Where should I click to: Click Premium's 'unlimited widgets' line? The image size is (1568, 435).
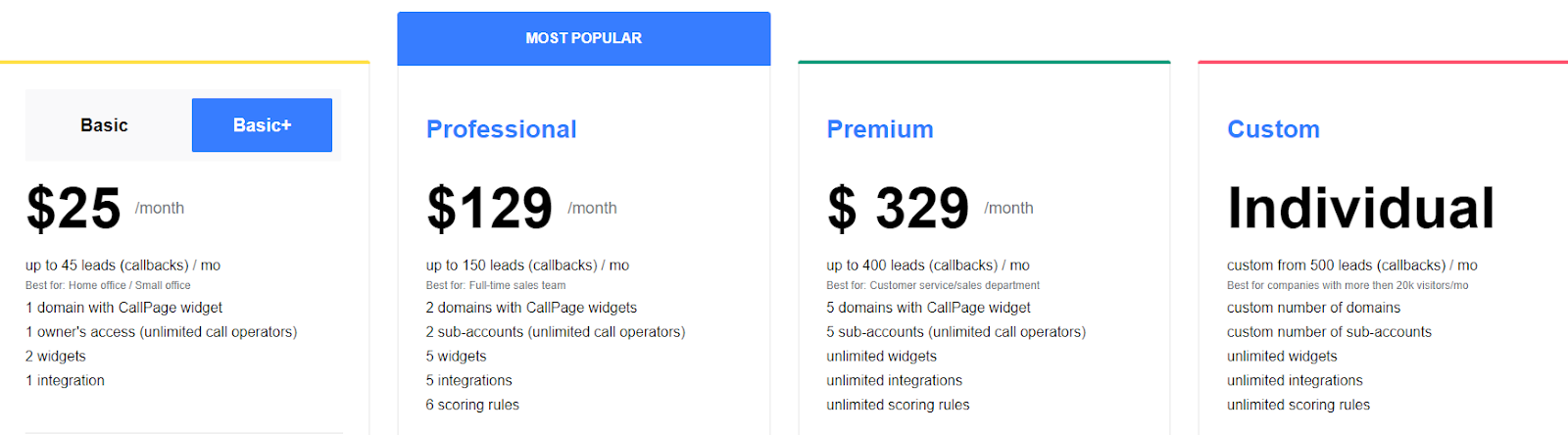(881, 357)
